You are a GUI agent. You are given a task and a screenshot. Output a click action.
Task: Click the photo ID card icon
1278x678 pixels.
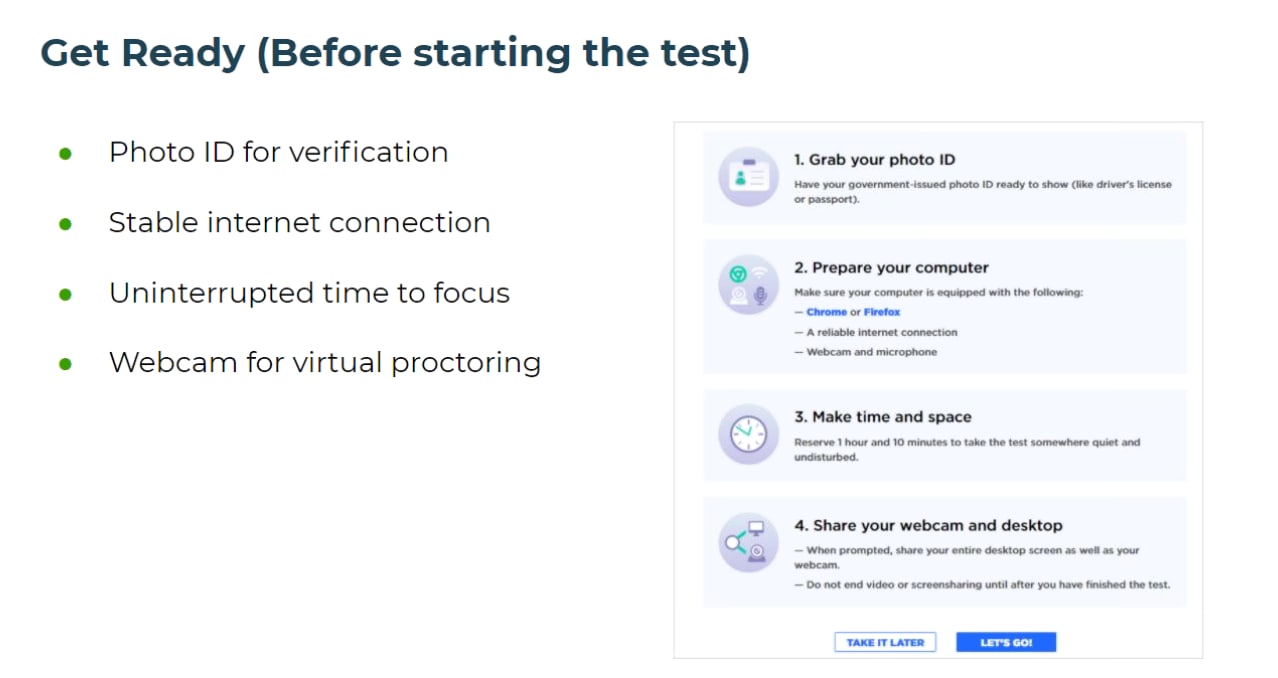click(748, 177)
